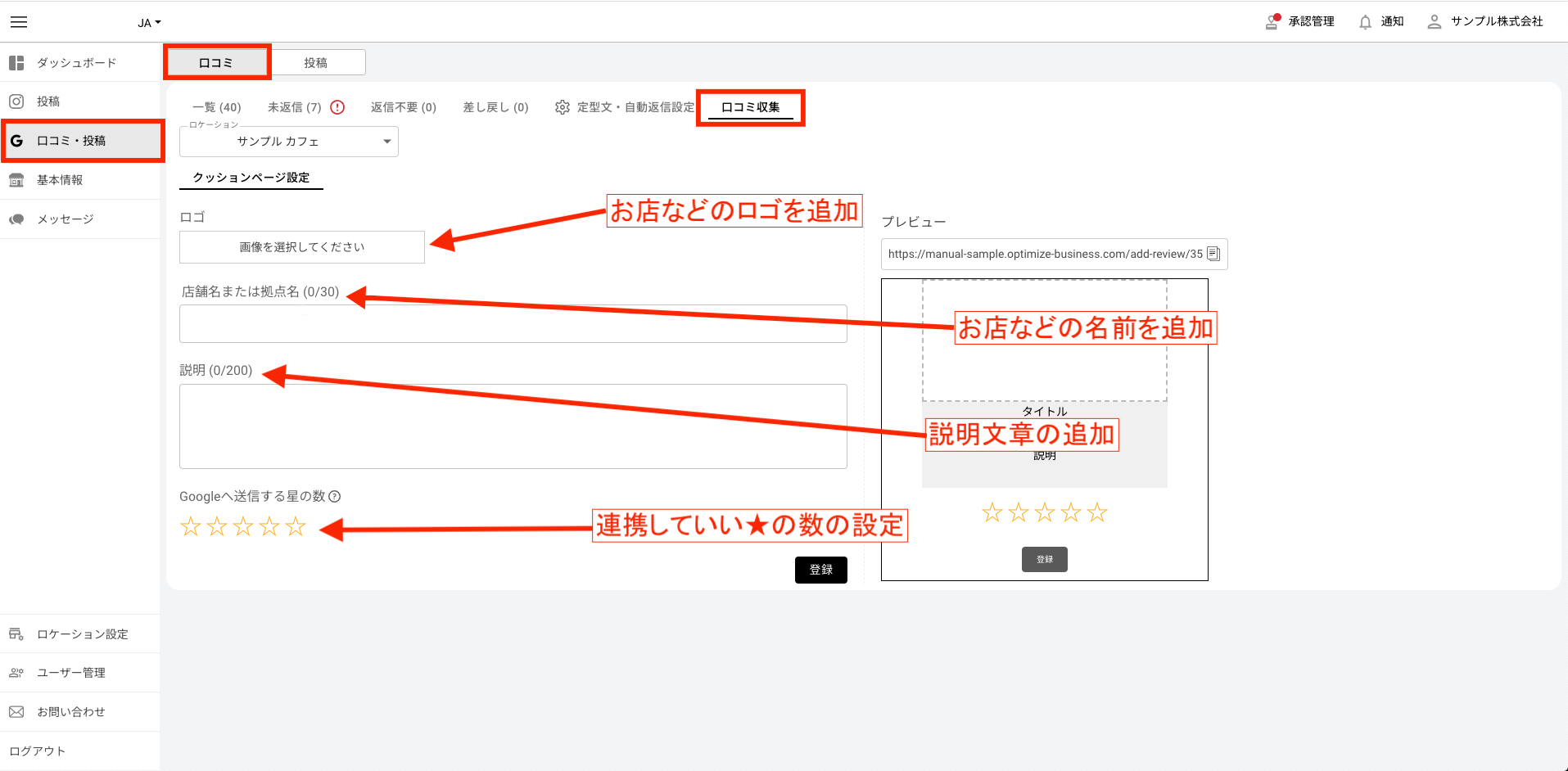Click inside the 店舗名または拠点名 input field
This screenshot has height=771, width=1568.
(x=513, y=323)
